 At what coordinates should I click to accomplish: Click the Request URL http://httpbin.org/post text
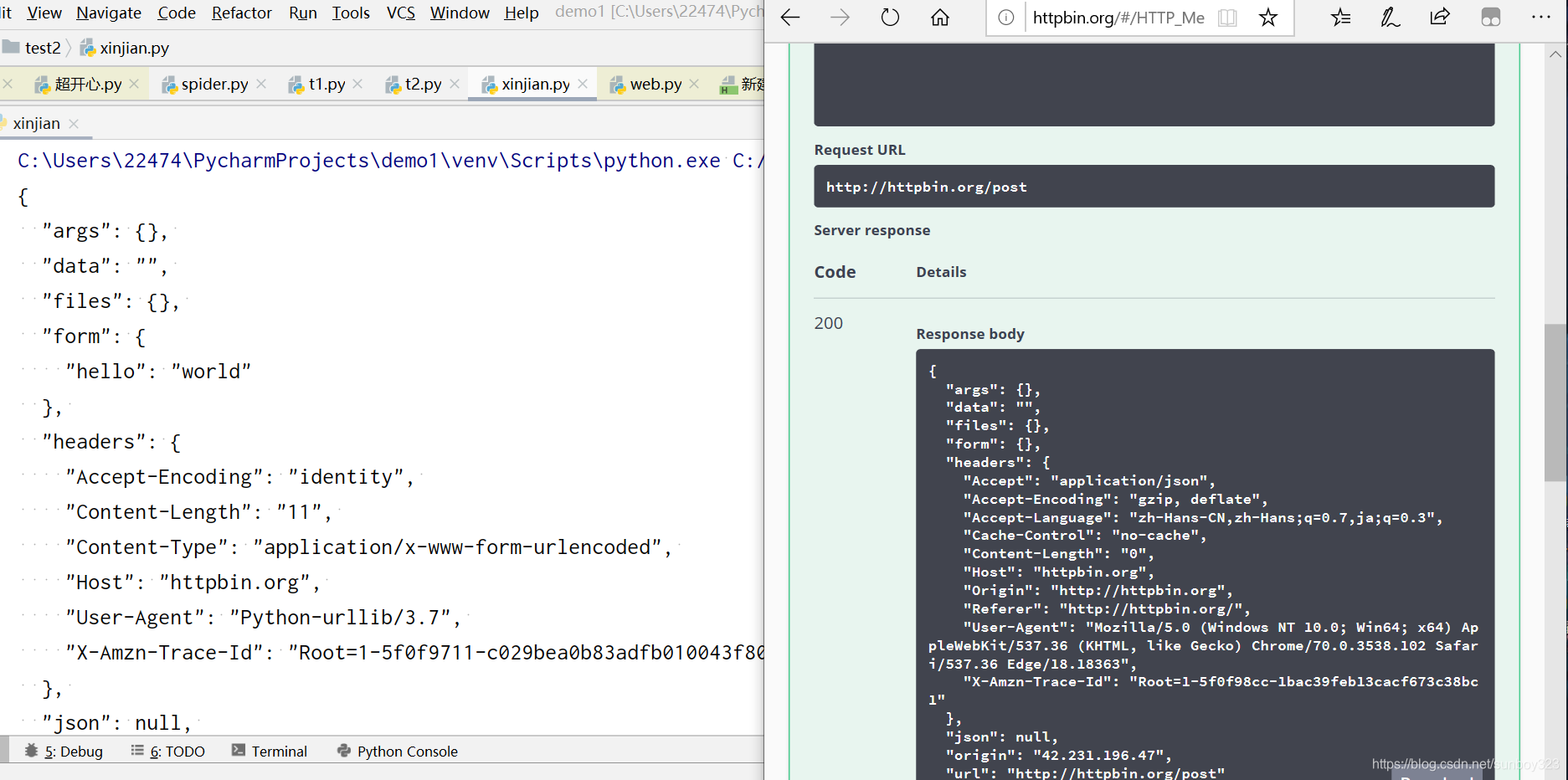click(x=927, y=187)
